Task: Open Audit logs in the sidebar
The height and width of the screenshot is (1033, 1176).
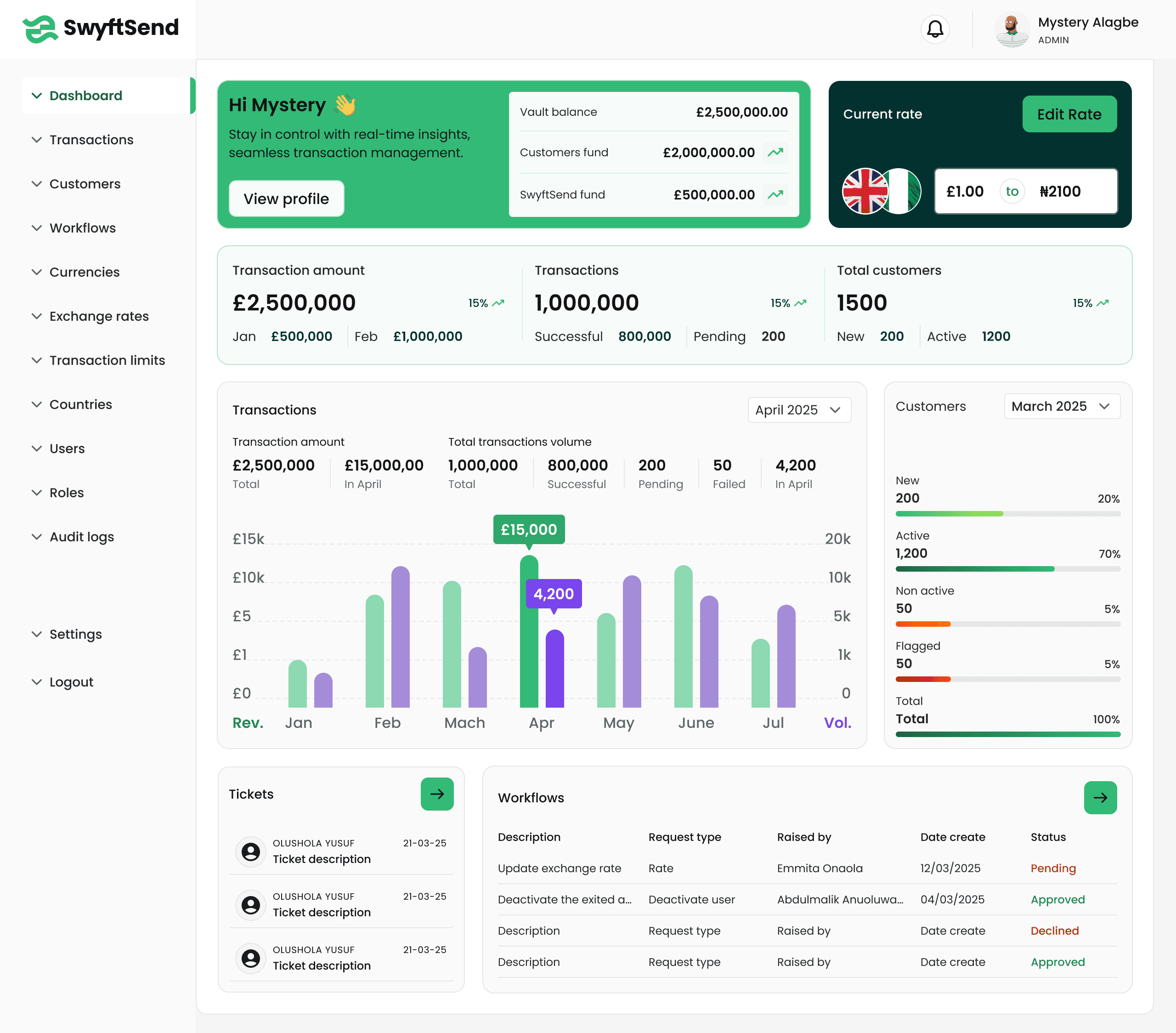Action: 82,536
